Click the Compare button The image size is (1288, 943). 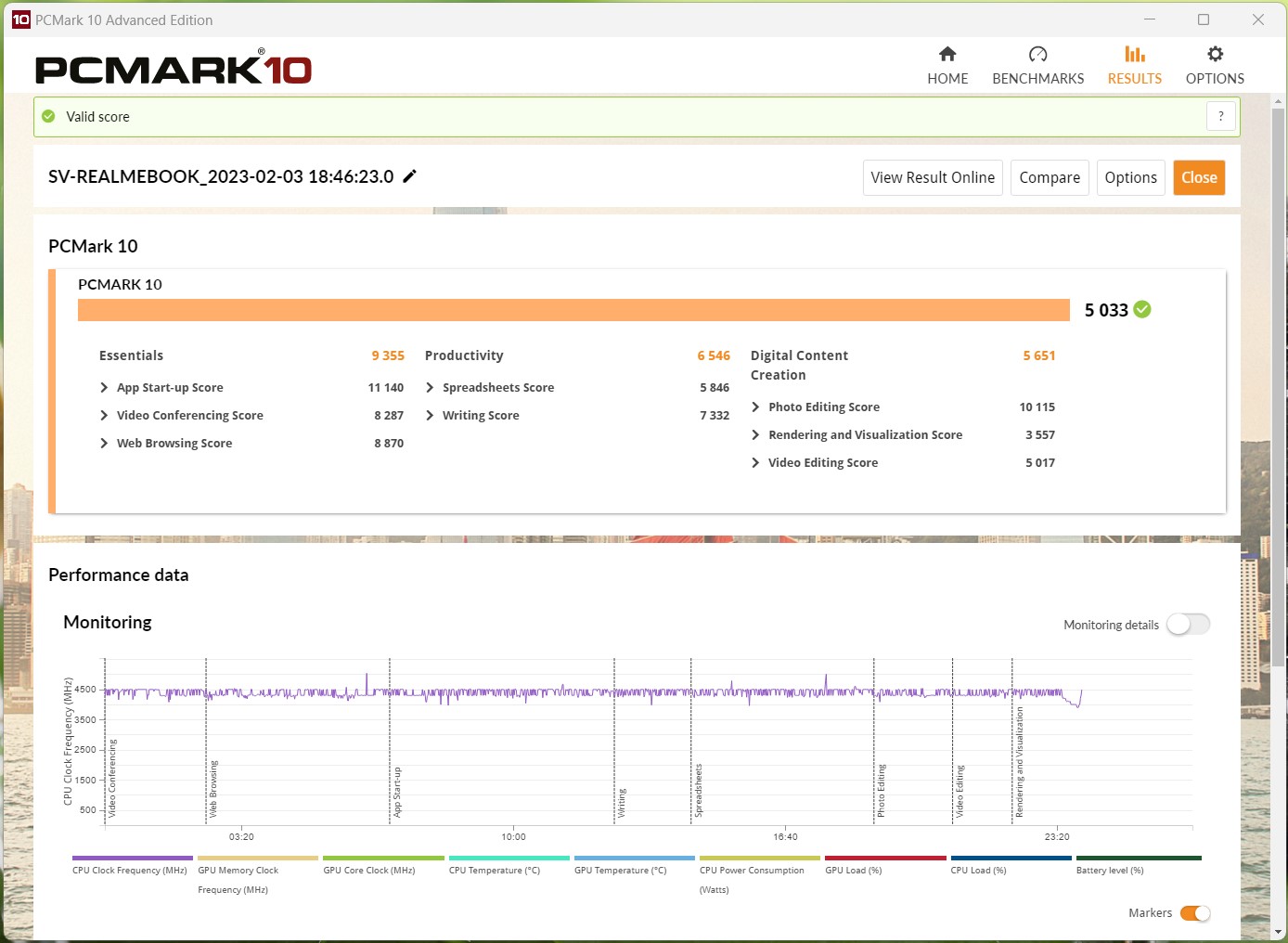coord(1050,177)
